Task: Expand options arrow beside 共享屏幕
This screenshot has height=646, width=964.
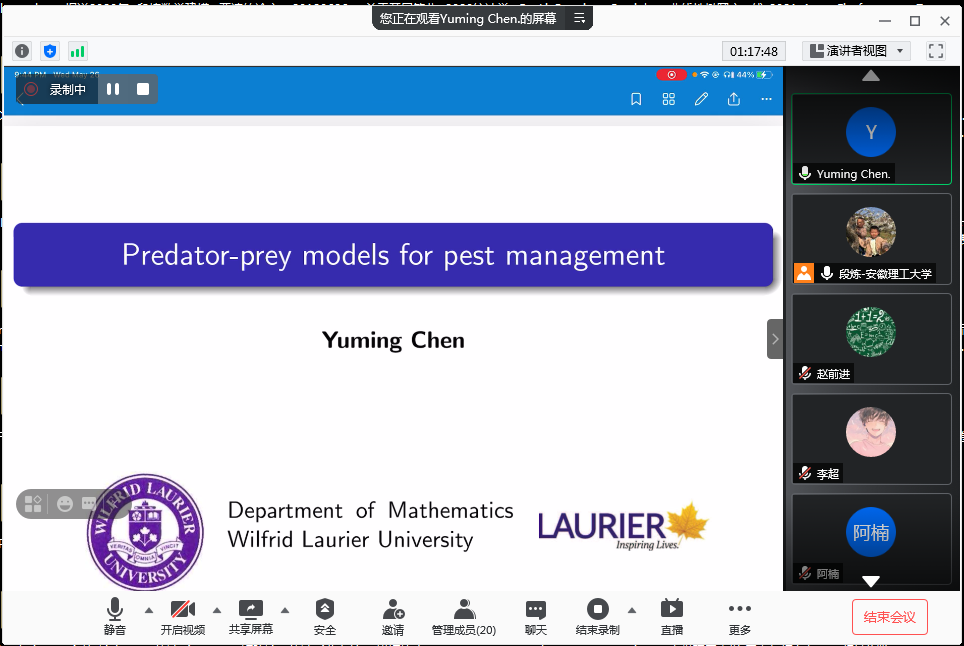Action: [285, 609]
